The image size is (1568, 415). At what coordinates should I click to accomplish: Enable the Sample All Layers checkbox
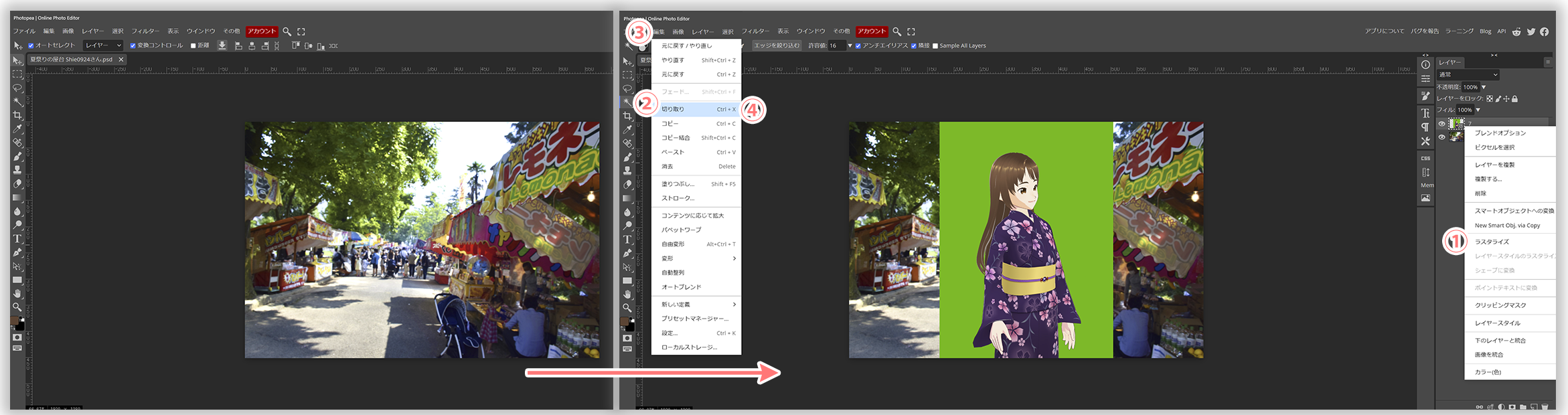(935, 46)
